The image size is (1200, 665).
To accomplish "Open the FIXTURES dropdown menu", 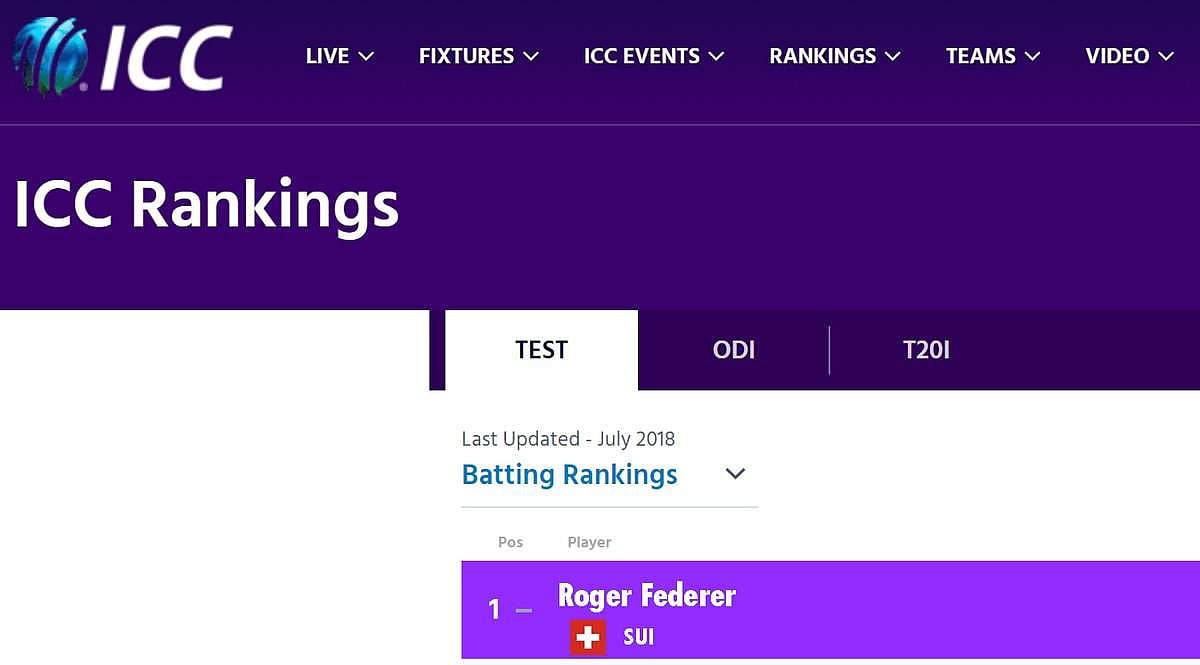I will click(x=478, y=56).
